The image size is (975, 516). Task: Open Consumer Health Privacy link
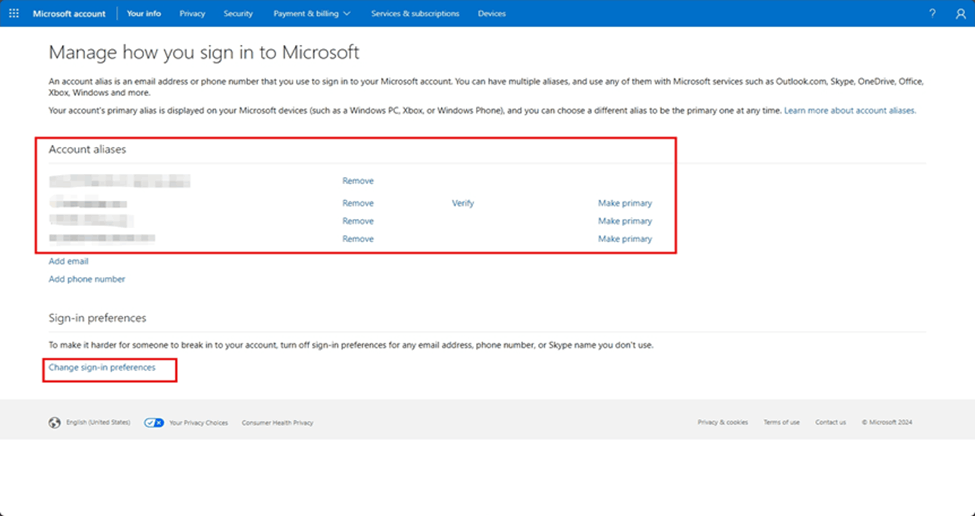[x=277, y=423]
